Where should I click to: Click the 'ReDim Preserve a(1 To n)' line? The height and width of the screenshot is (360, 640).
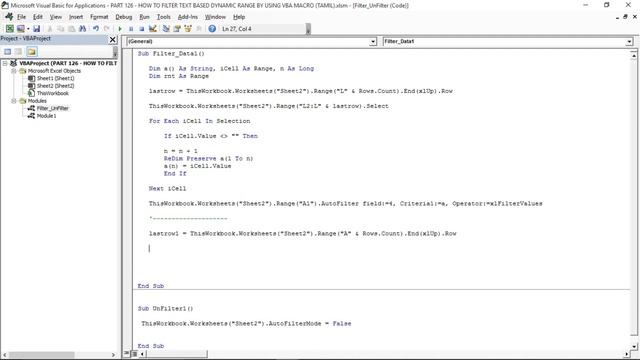coord(208,158)
